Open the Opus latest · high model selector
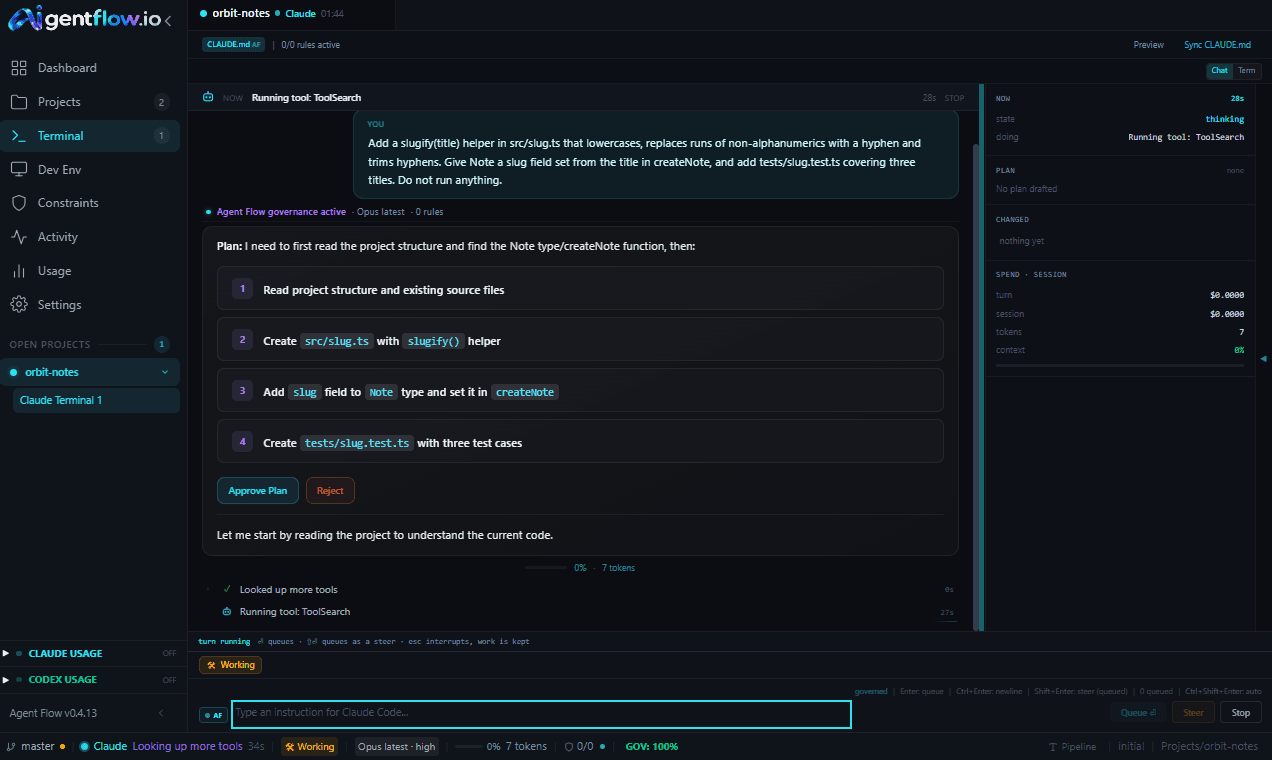 point(397,747)
